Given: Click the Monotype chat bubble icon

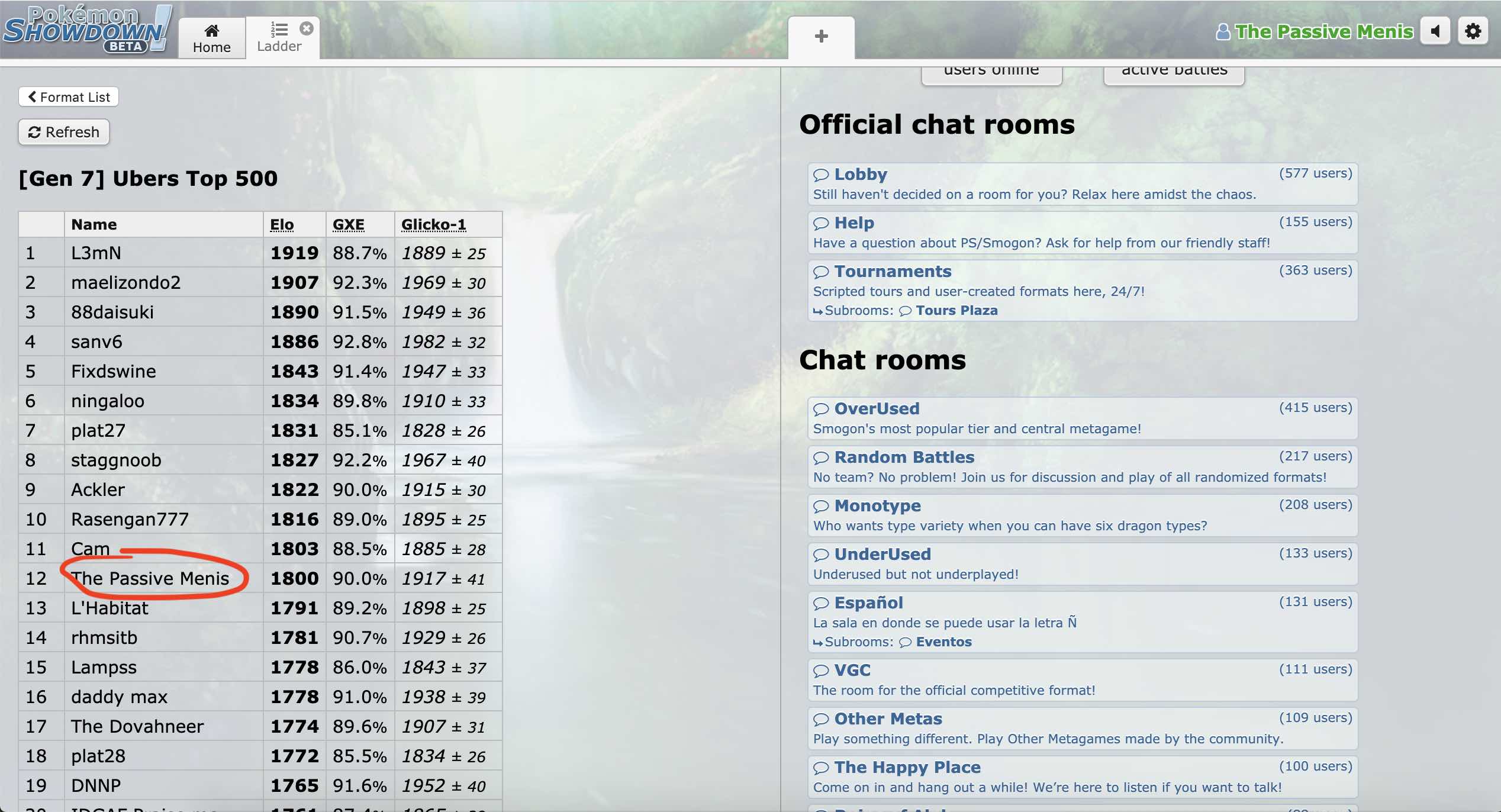Looking at the screenshot, I should (x=821, y=507).
